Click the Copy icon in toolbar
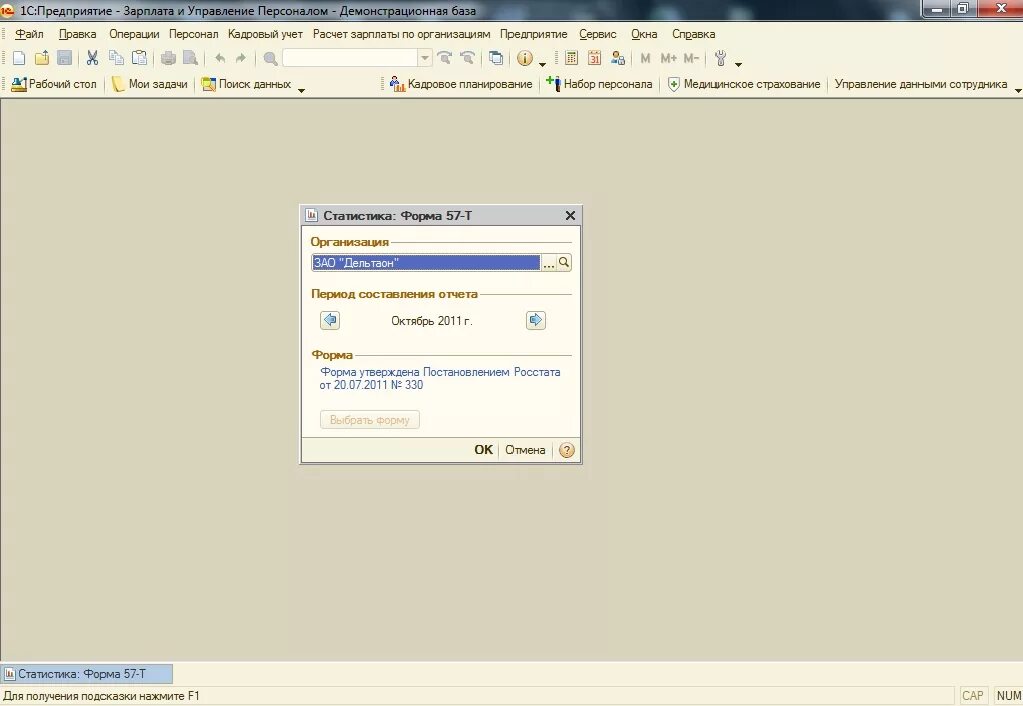Screen dimensions: 1023x706 click(x=116, y=58)
